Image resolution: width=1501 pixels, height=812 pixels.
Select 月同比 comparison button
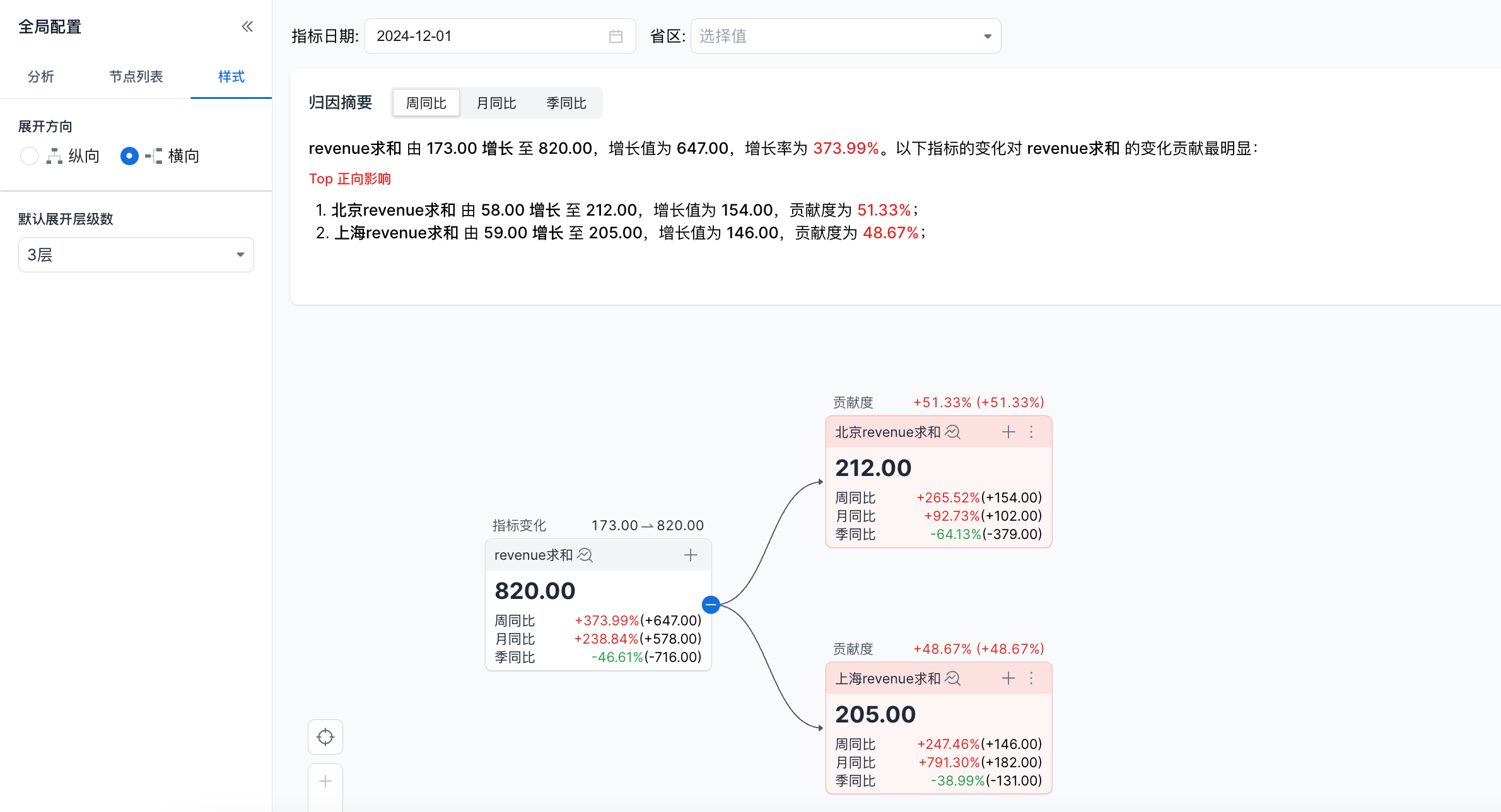(496, 103)
